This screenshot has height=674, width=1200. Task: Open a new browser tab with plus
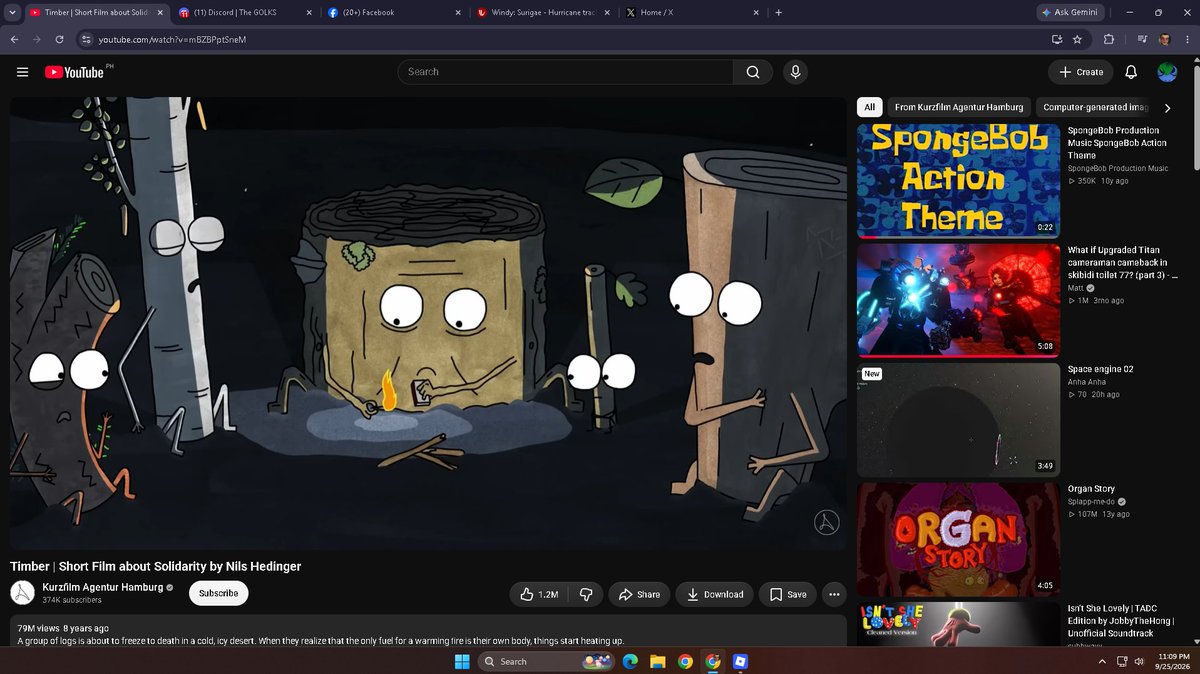click(x=778, y=13)
